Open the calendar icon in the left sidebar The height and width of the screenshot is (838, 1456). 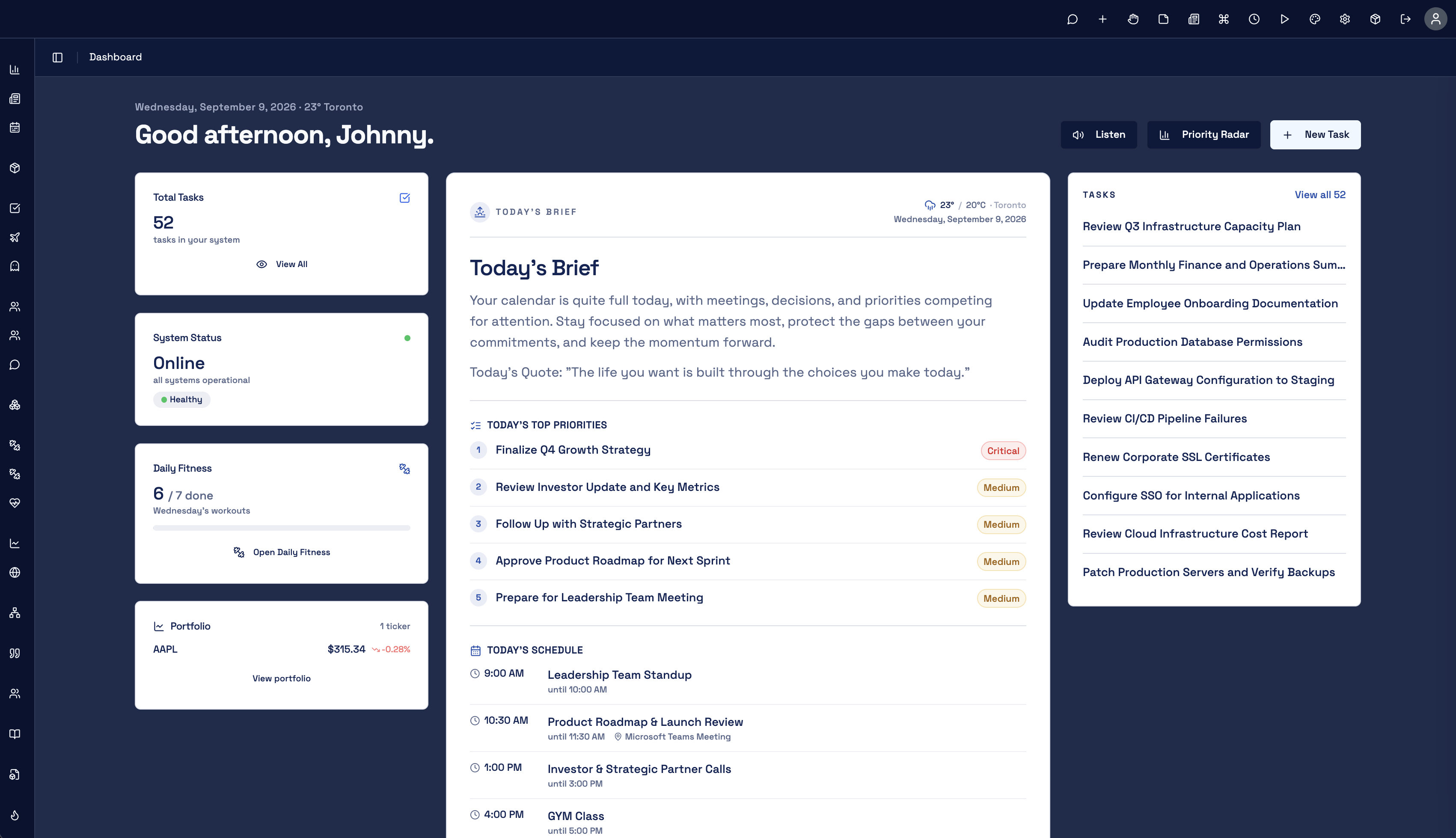15,127
